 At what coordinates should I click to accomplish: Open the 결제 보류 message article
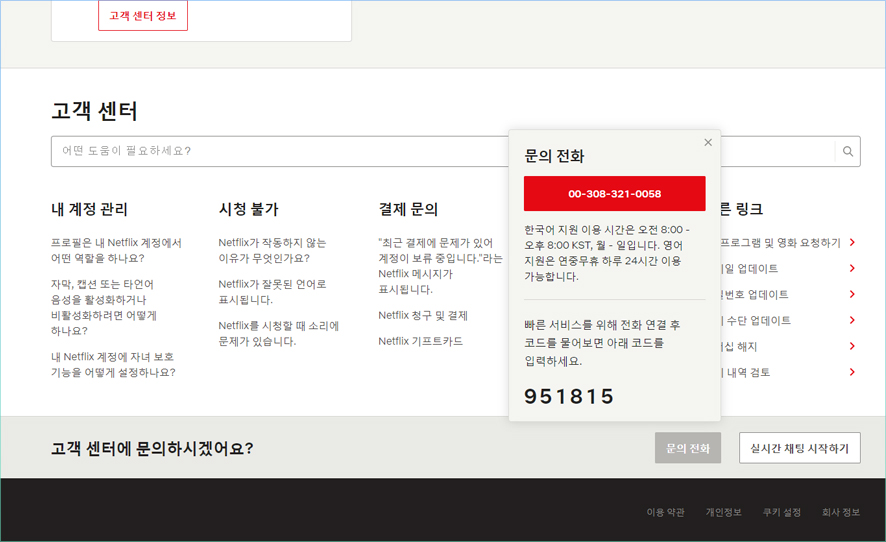coord(440,266)
